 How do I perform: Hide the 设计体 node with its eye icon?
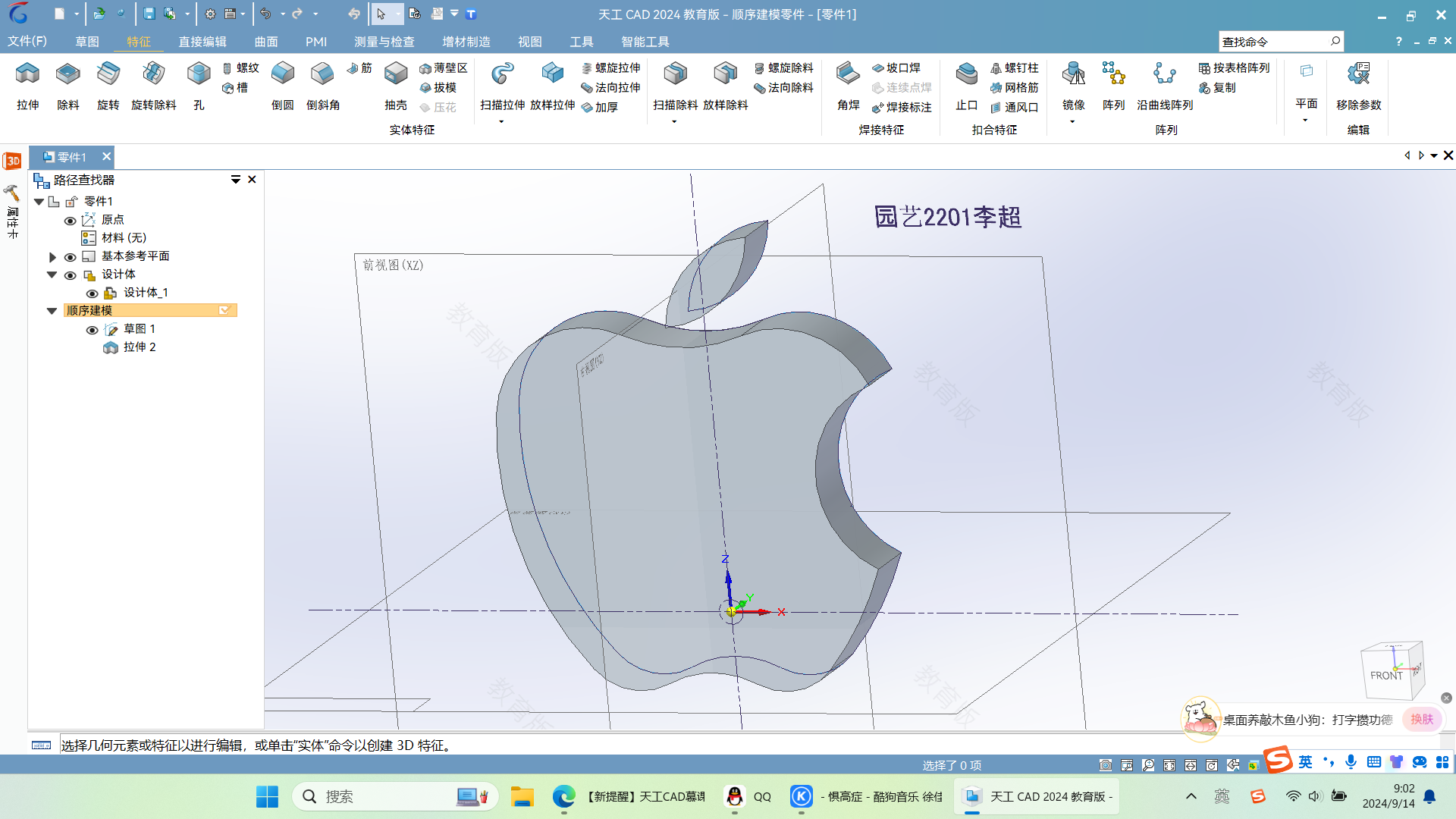click(x=70, y=275)
